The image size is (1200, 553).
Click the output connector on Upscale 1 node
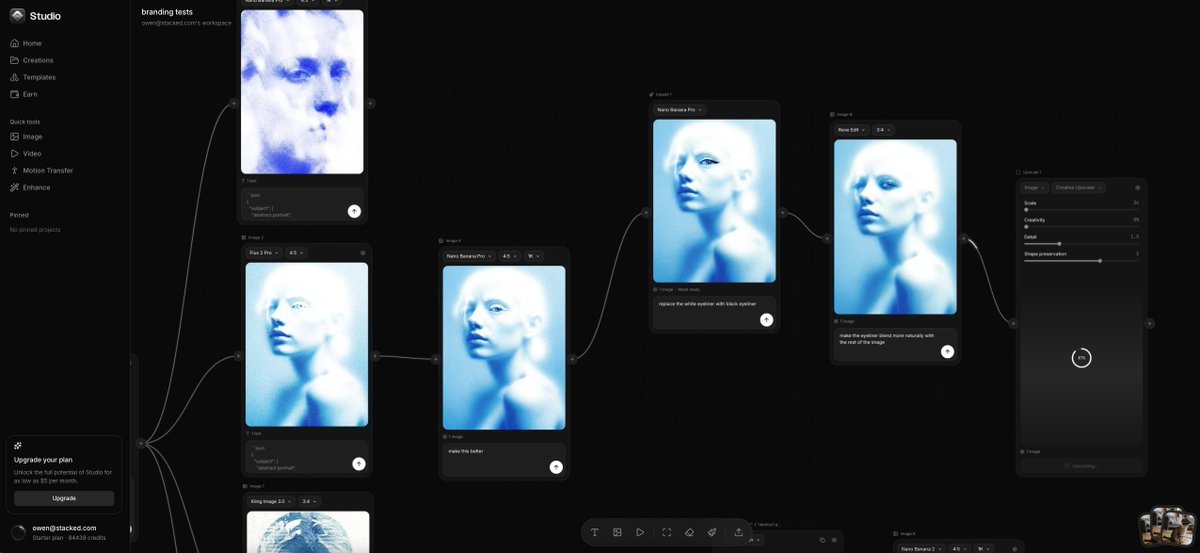[x=1150, y=323]
